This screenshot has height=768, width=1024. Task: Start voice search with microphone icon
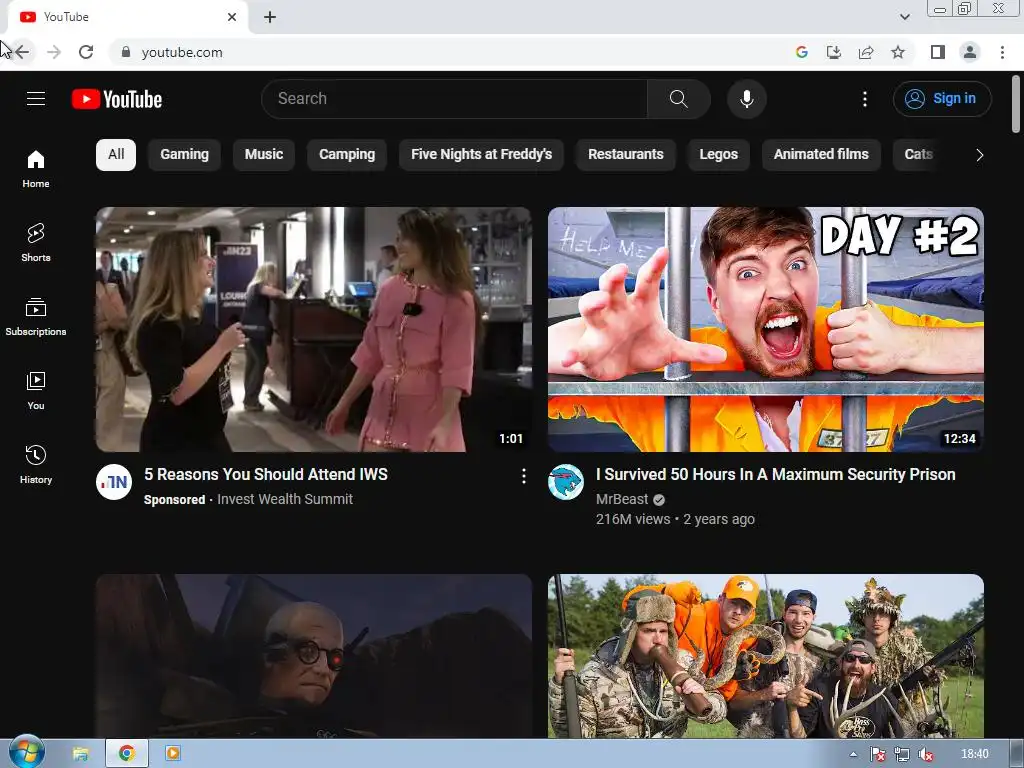pyautogui.click(x=746, y=99)
